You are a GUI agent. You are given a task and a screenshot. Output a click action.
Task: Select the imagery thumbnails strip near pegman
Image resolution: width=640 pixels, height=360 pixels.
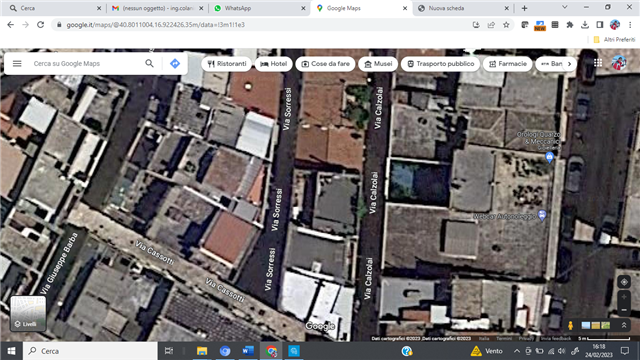pos(596,325)
